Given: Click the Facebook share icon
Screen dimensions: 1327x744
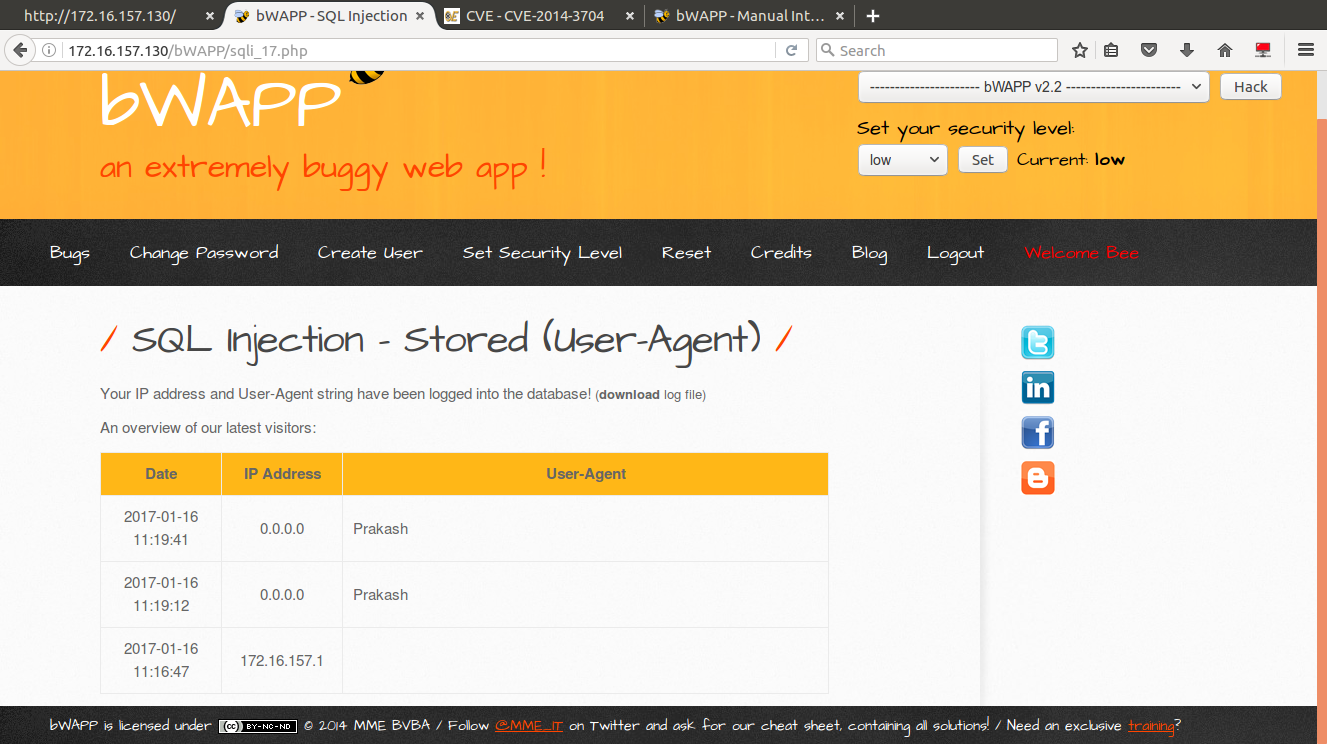Looking at the screenshot, I should [1037, 432].
